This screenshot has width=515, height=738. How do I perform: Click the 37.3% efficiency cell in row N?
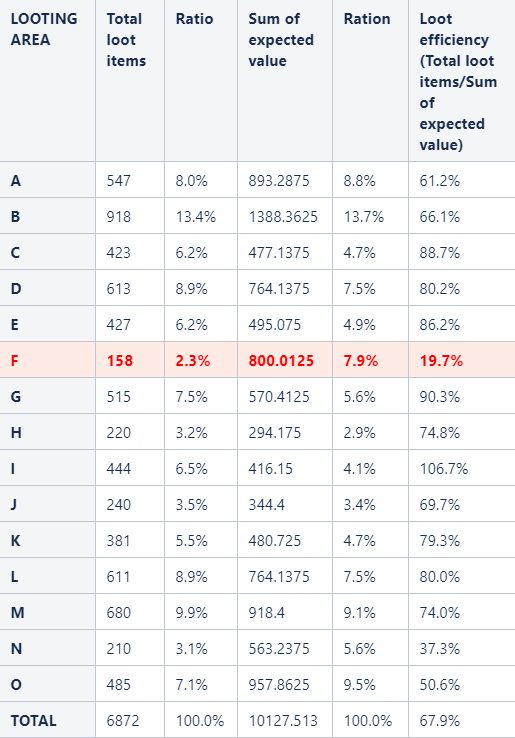point(440,649)
